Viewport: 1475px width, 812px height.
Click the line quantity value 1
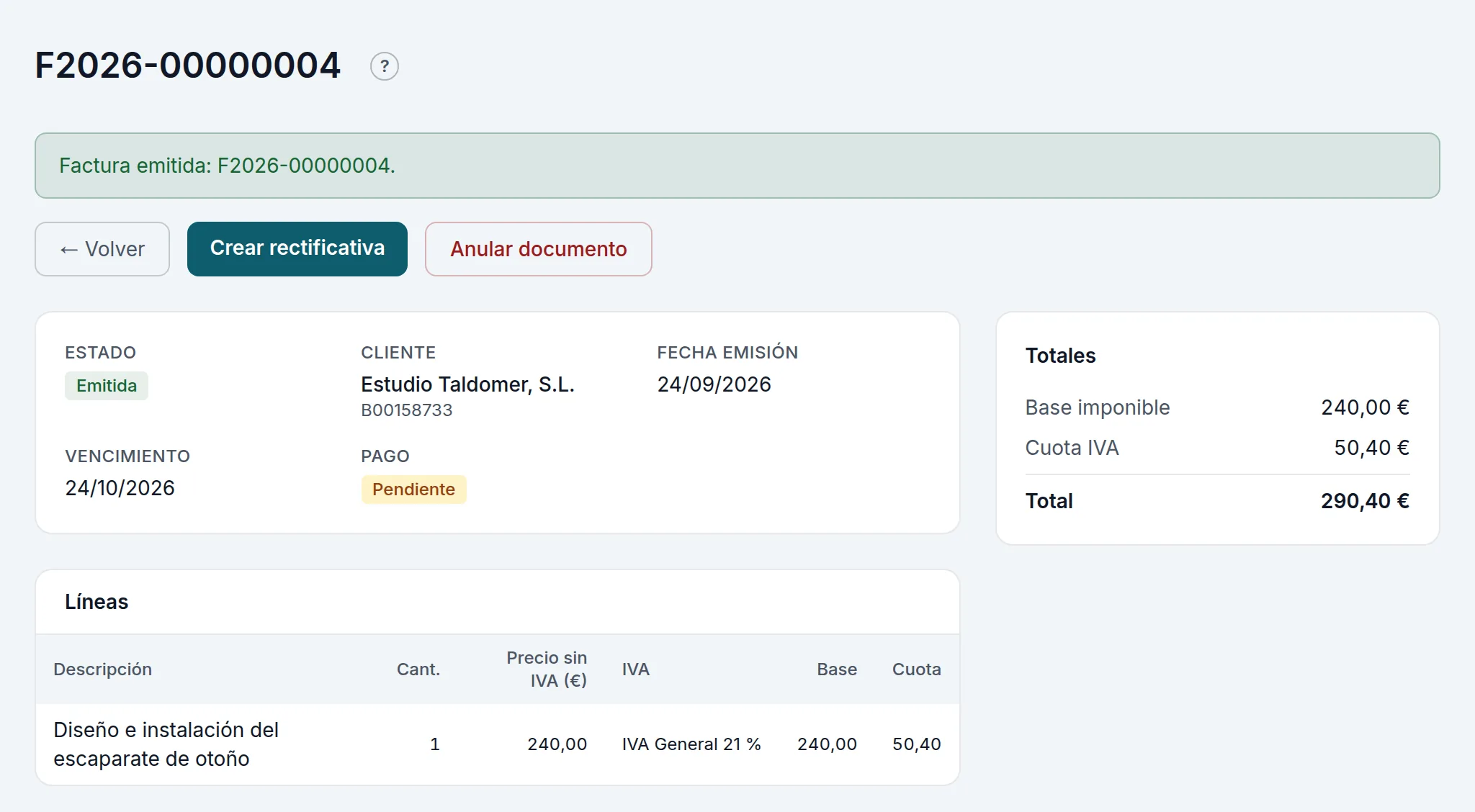click(435, 744)
